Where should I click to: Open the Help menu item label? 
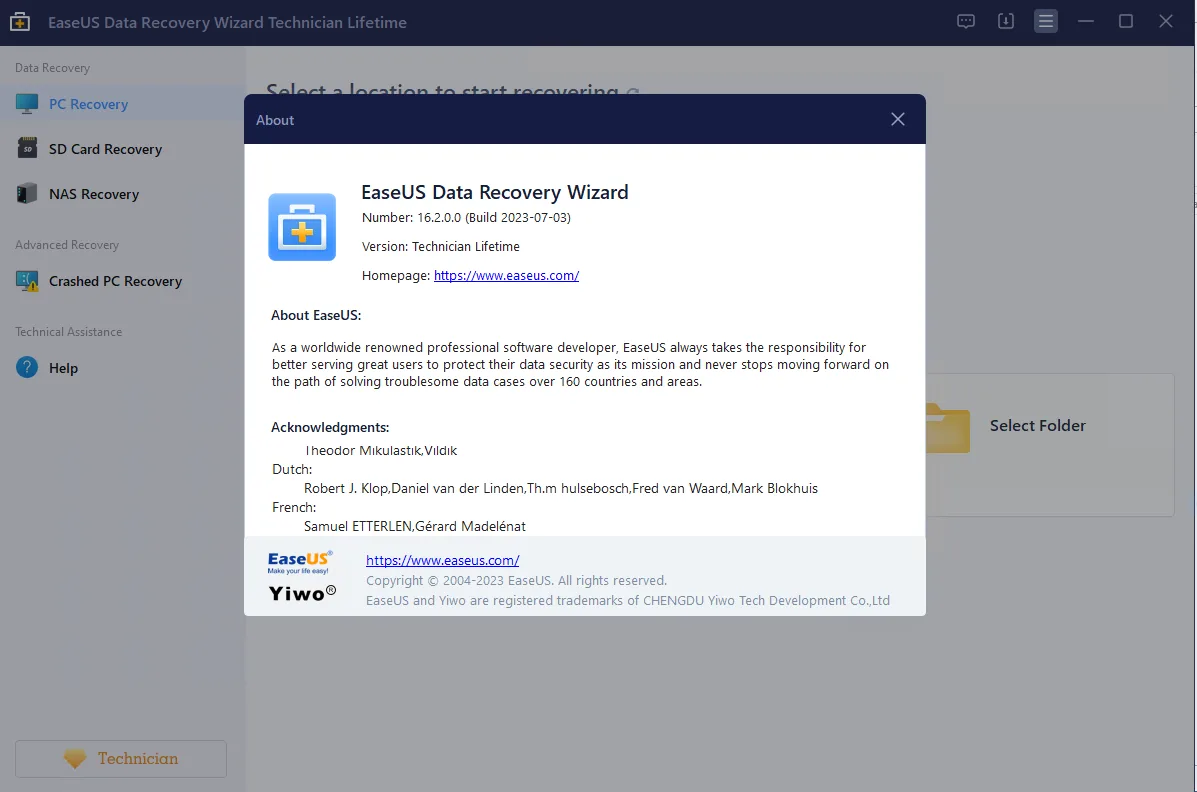click(63, 368)
